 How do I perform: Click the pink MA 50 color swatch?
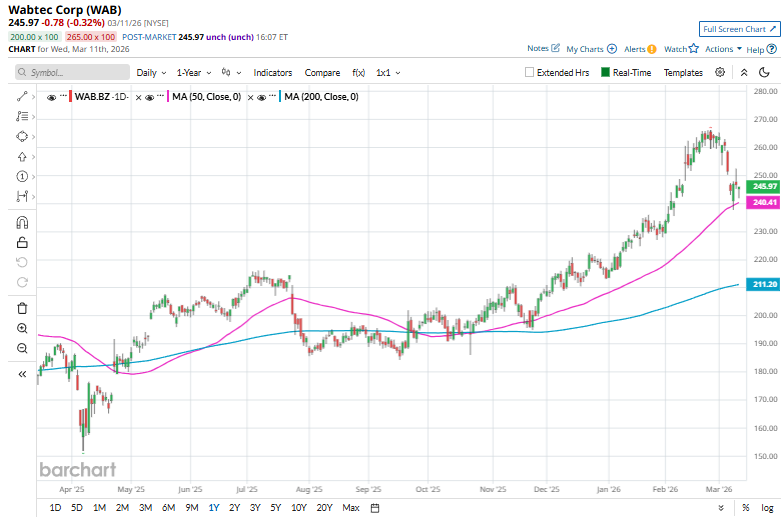(165, 97)
